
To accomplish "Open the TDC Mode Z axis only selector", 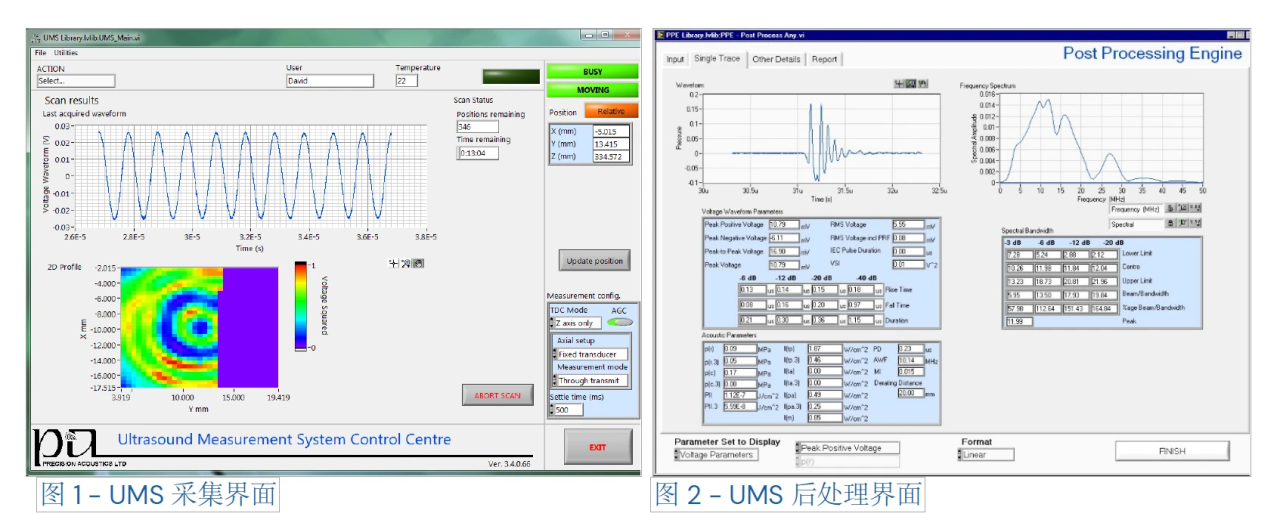I will tap(576, 322).
